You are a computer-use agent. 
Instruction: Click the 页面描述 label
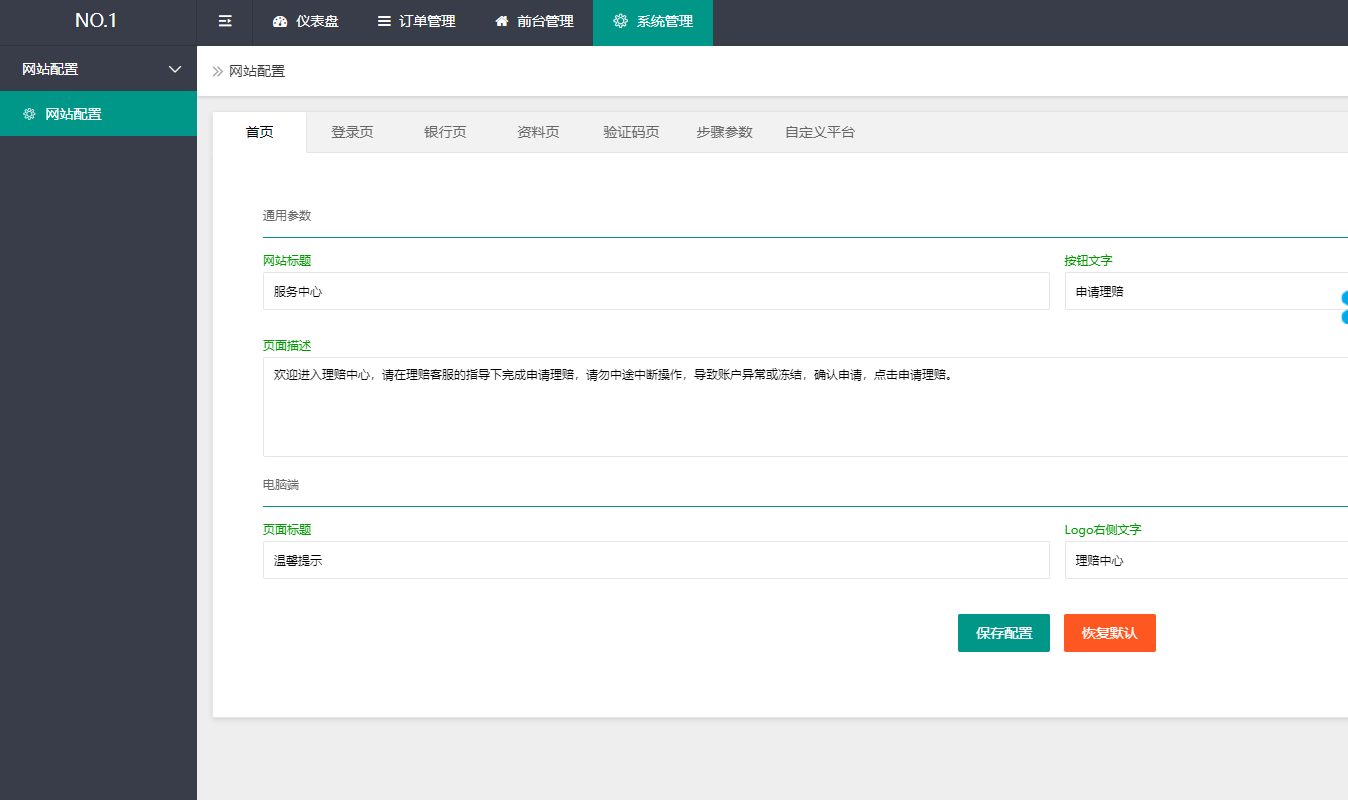click(x=287, y=345)
